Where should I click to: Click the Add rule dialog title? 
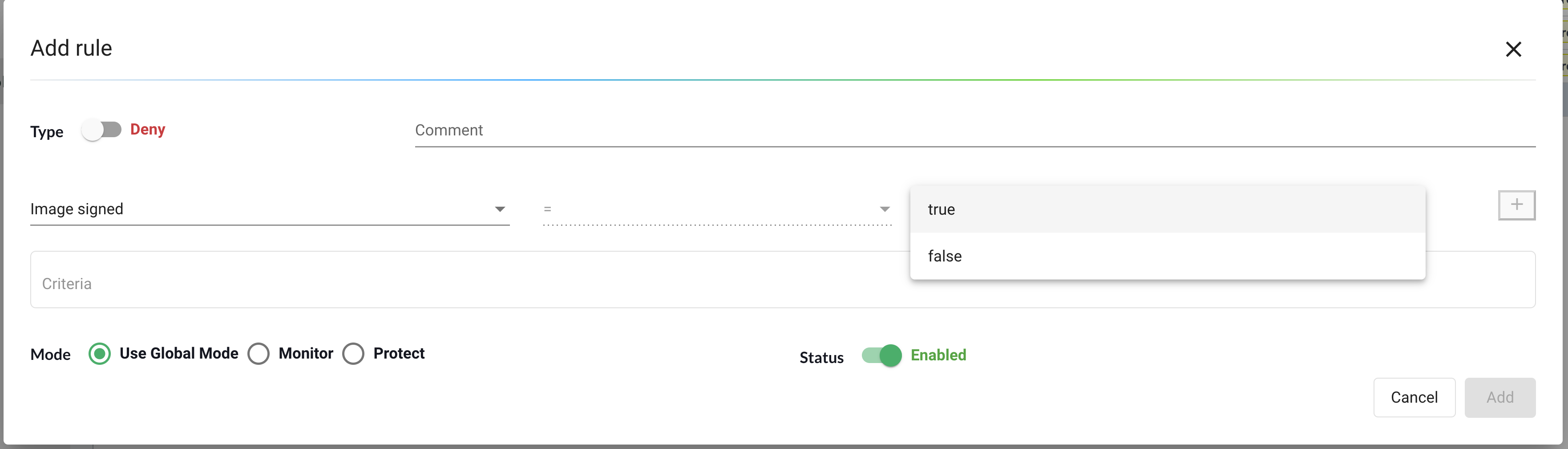tap(71, 48)
